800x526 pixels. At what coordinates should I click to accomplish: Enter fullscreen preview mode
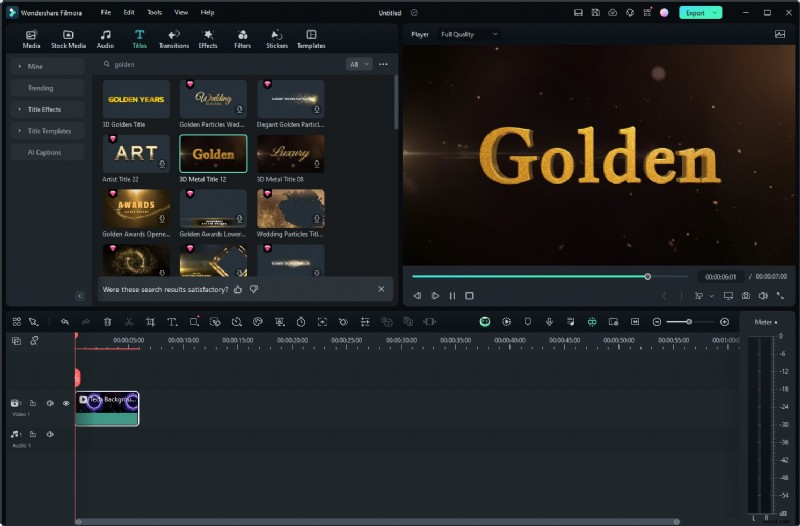pyautogui.click(x=780, y=296)
